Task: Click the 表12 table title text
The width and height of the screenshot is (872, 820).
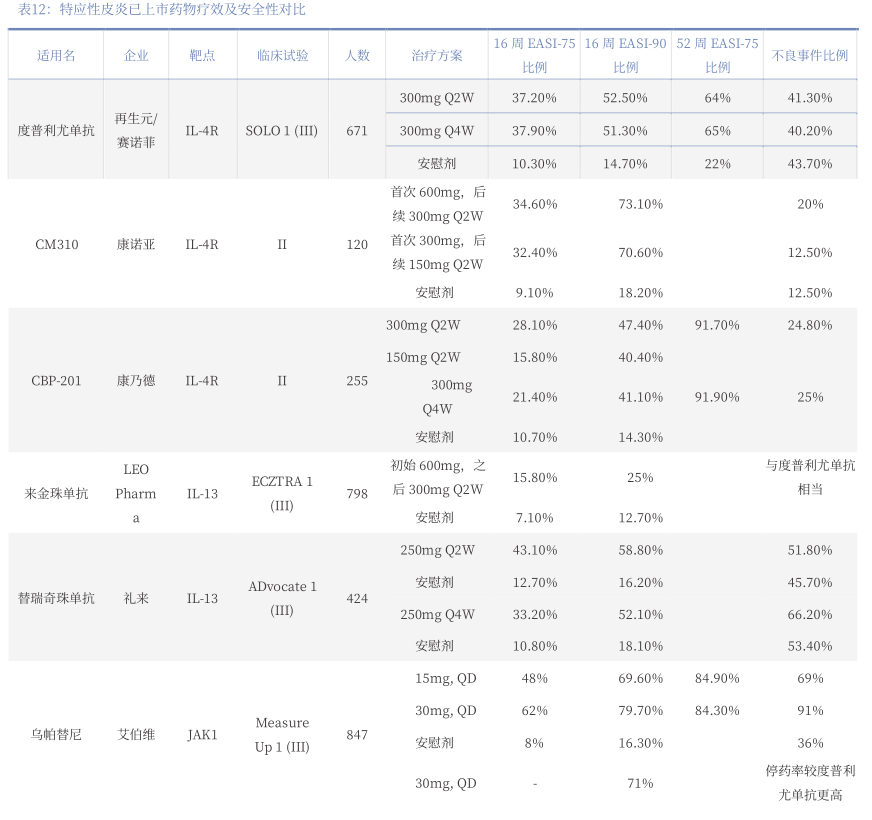Action: coord(162,10)
